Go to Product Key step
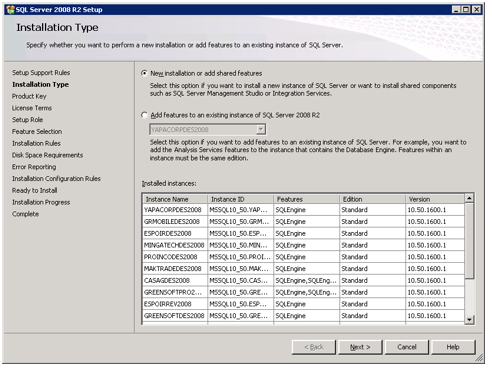Screen dimensions: 492x370 coord(29,96)
